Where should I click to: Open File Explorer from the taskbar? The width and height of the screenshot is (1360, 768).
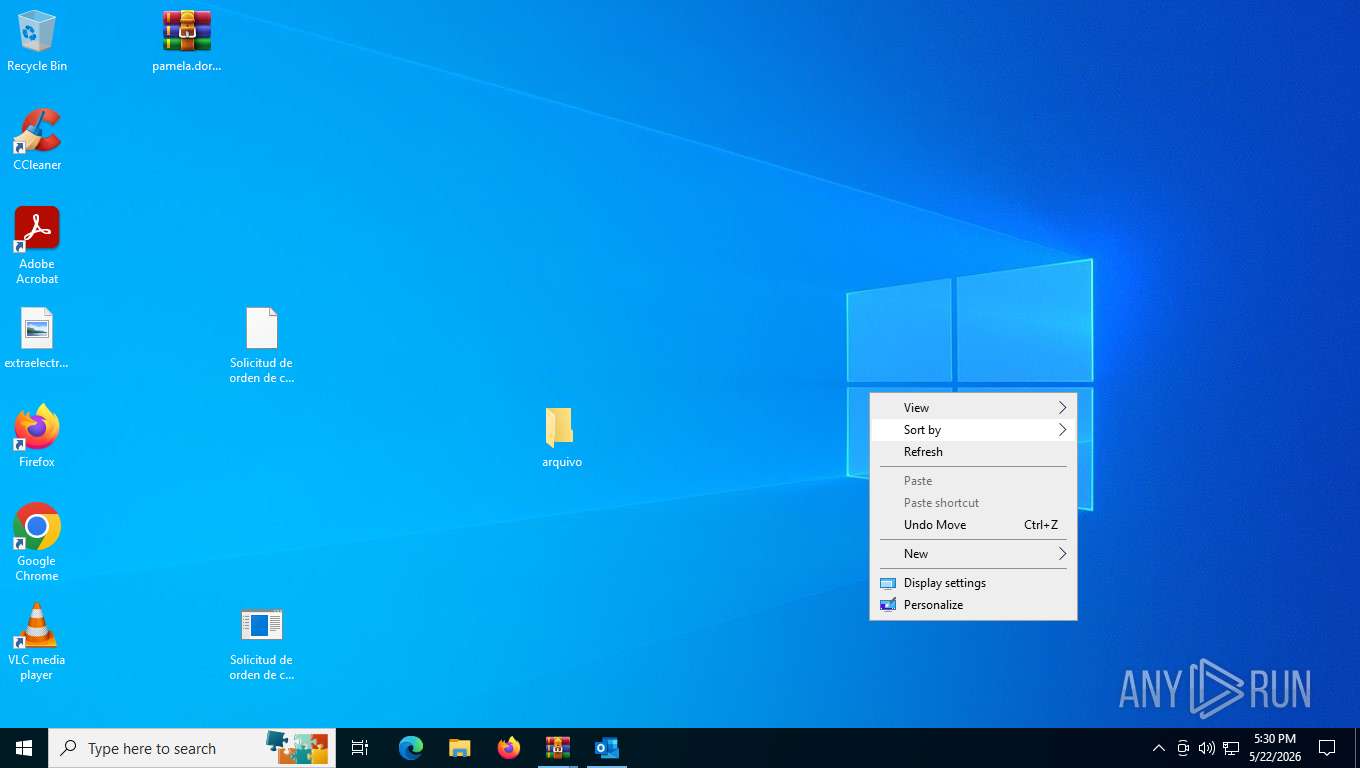click(460, 748)
